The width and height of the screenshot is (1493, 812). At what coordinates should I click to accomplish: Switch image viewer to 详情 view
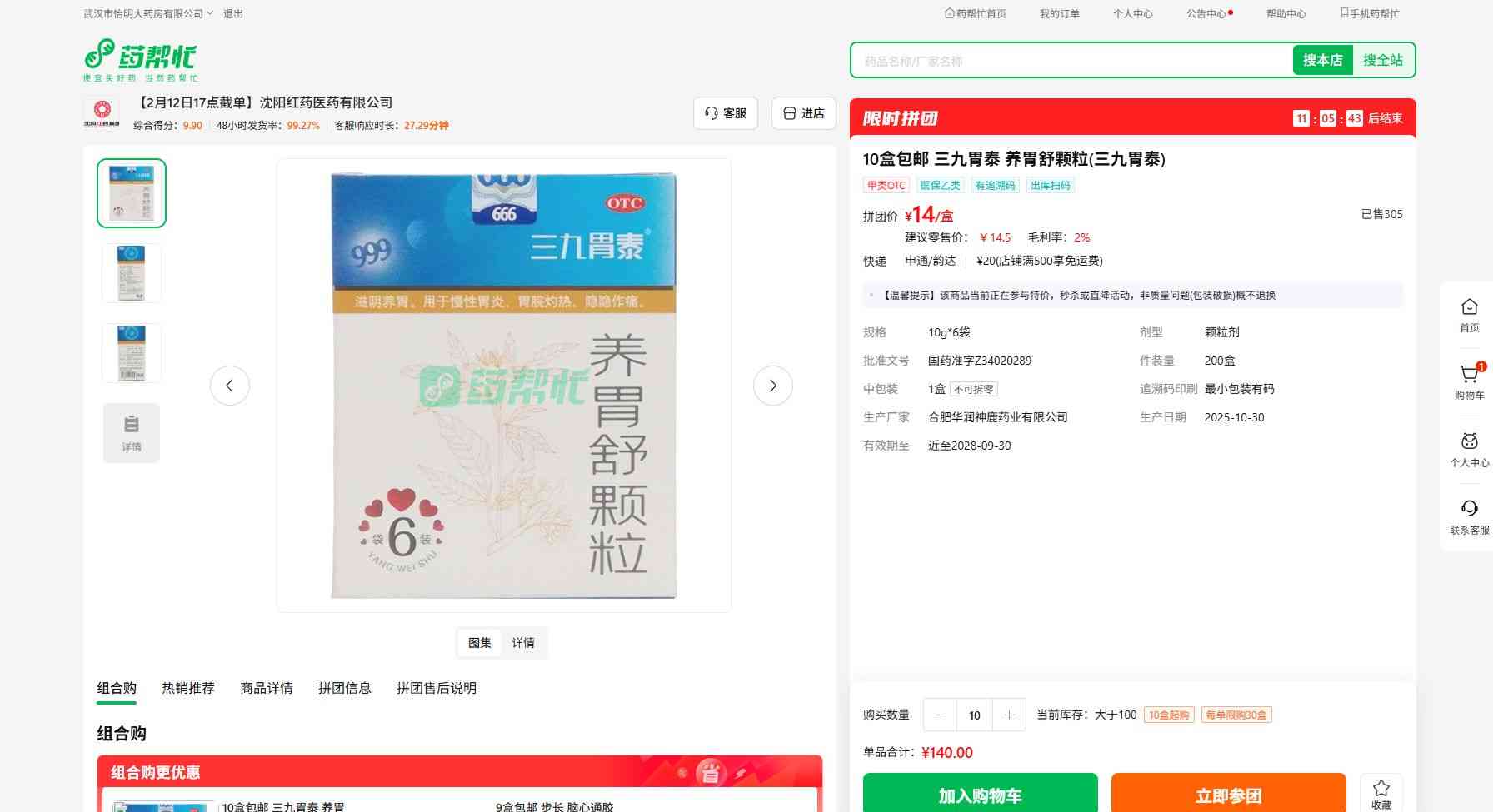point(523,643)
